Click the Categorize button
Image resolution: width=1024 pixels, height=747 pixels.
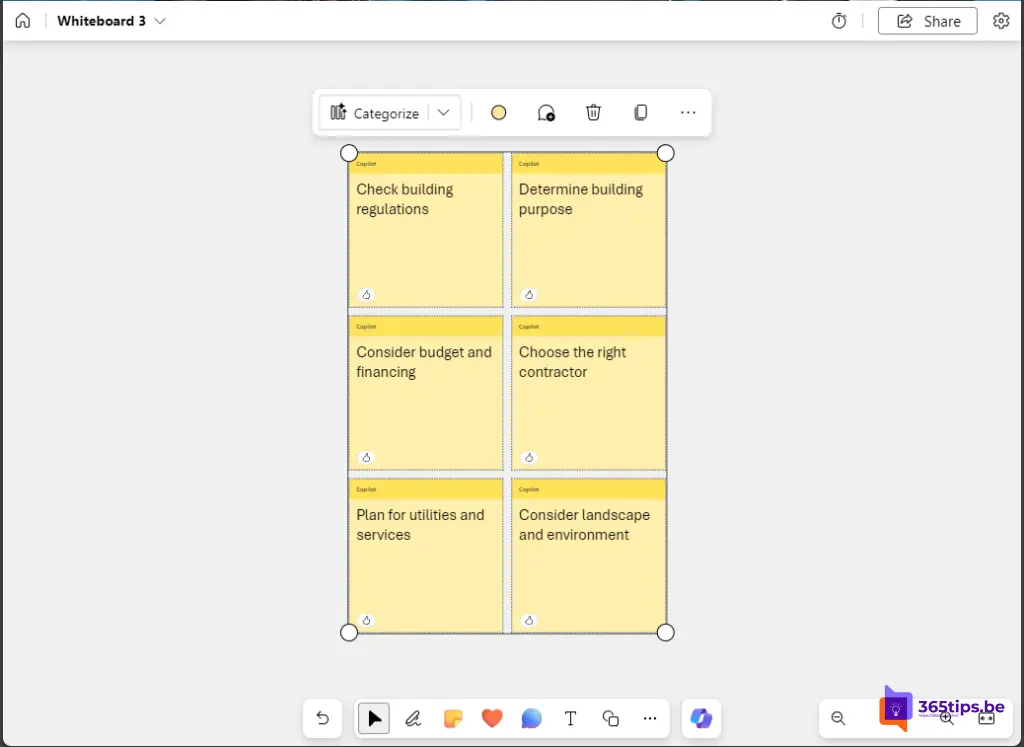click(x=375, y=113)
